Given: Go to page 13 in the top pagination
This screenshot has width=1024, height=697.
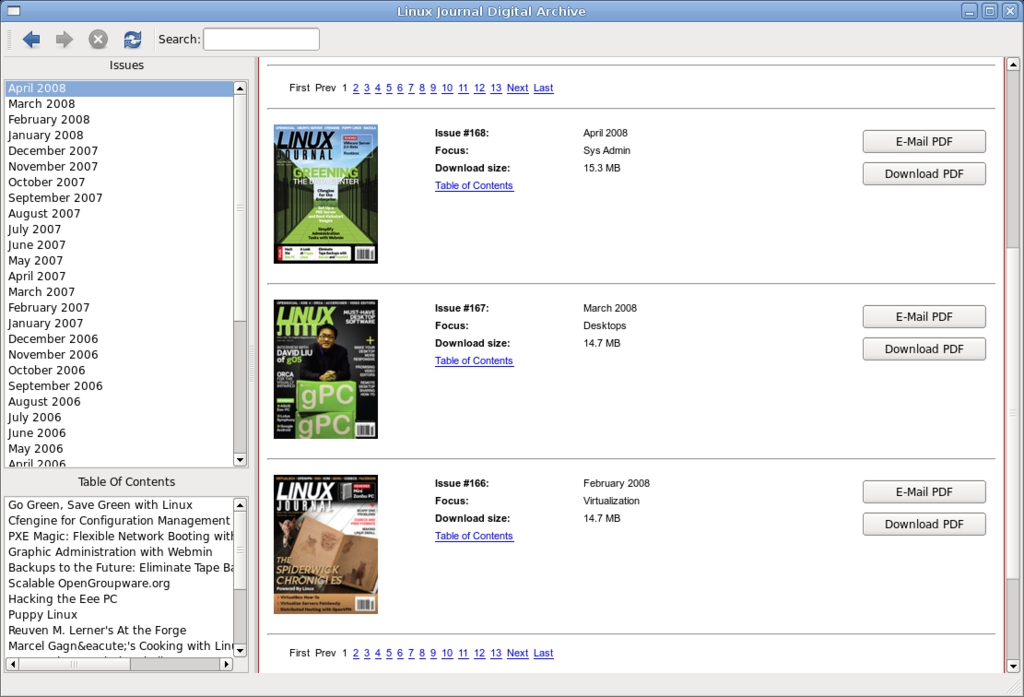Looking at the screenshot, I should click(x=496, y=88).
